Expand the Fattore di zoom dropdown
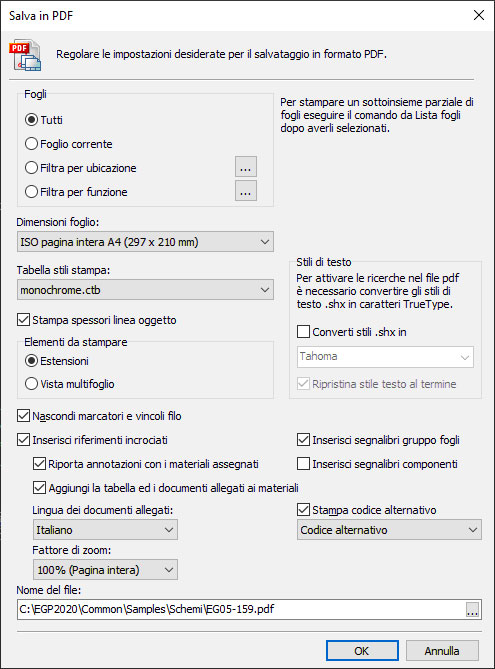Screen dimensions: 495x669 pyautogui.click(x=105, y=570)
